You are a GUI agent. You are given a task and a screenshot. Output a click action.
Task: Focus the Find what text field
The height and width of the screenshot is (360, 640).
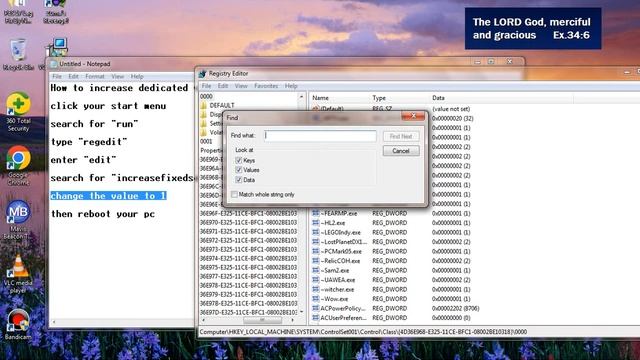(x=320, y=136)
